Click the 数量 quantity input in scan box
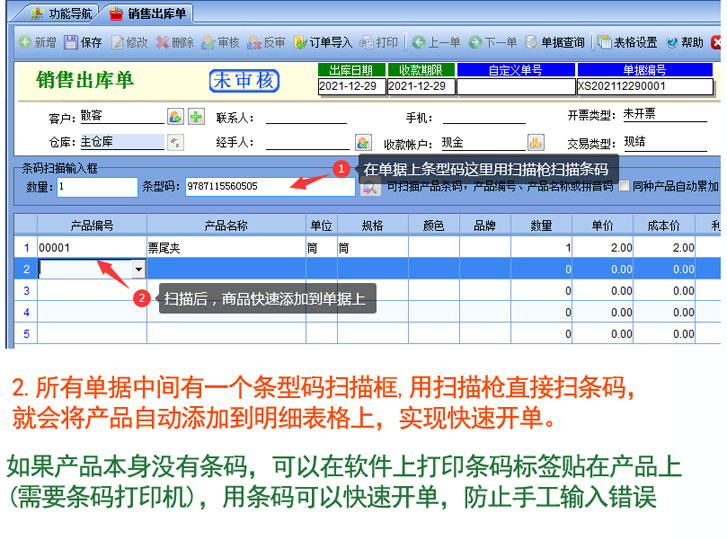This screenshot has width=727, height=540. click(x=96, y=186)
